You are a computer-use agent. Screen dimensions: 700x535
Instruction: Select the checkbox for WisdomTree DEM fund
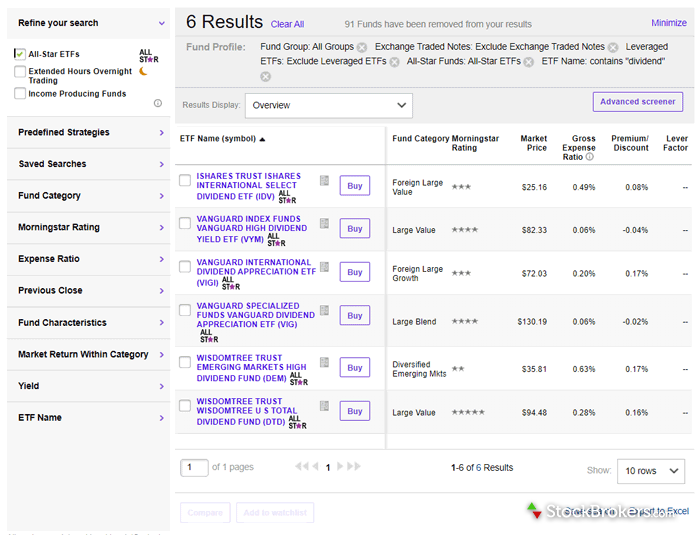[x=185, y=363]
